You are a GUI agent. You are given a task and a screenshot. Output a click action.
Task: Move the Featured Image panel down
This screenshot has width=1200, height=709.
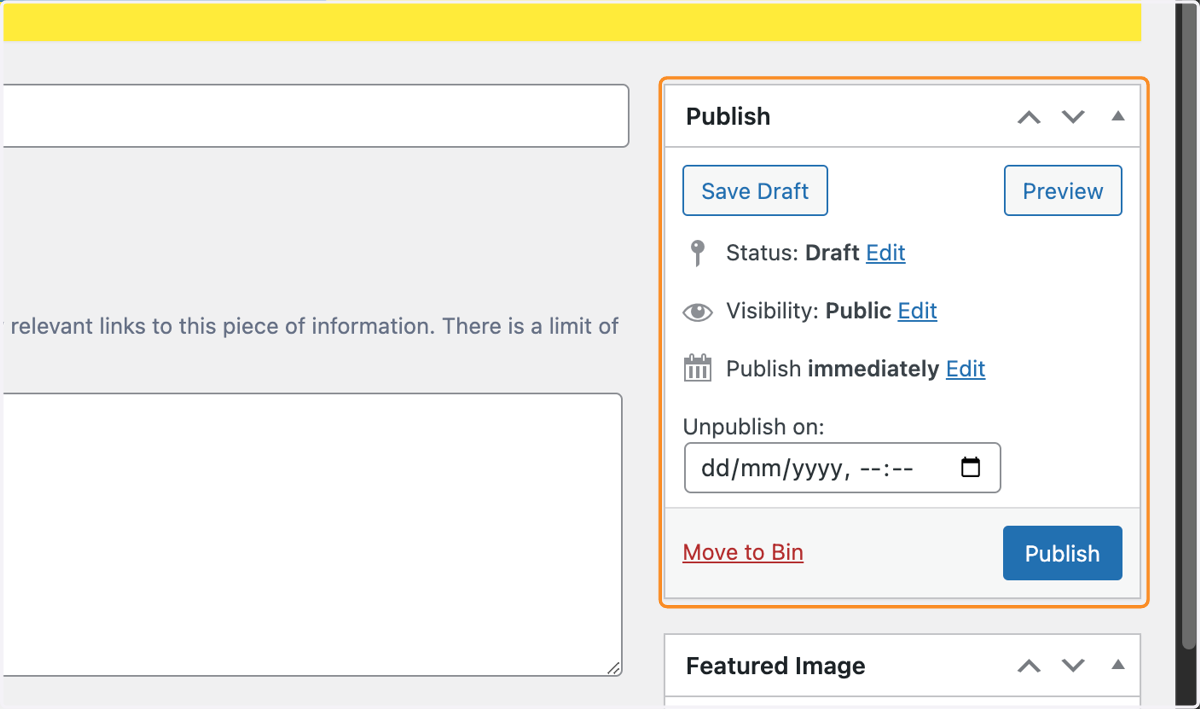tap(1073, 666)
